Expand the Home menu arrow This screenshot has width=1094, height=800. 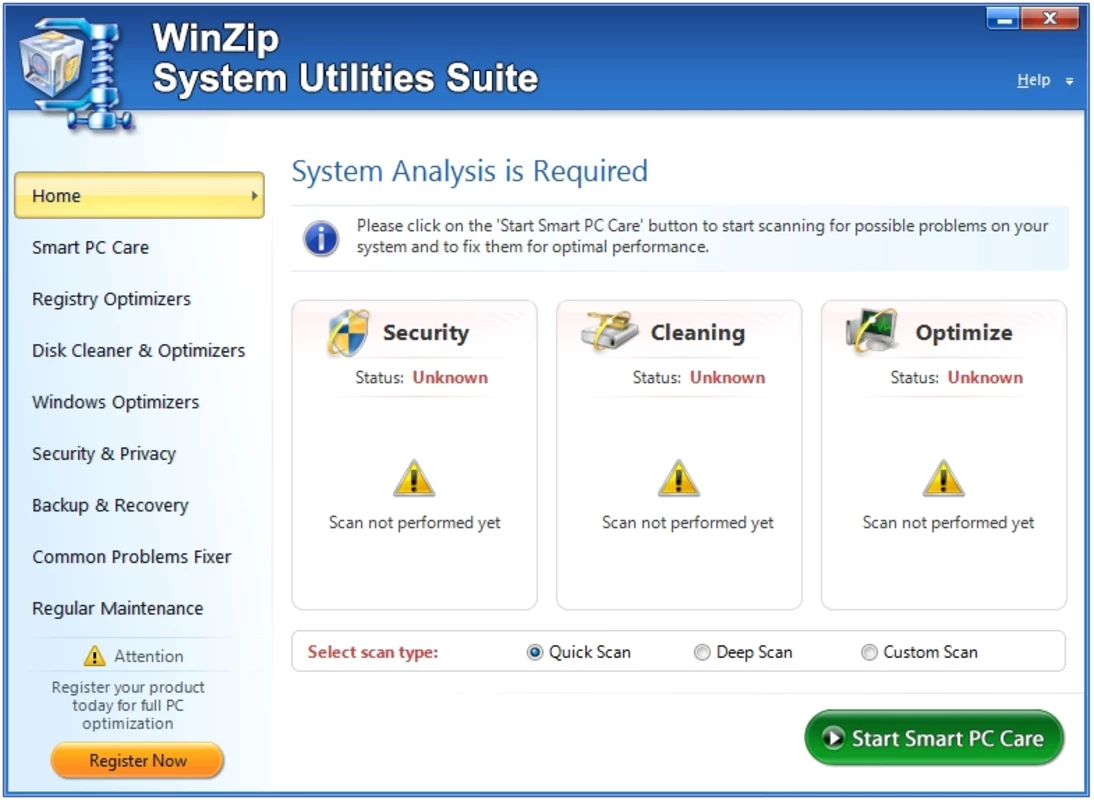(255, 196)
